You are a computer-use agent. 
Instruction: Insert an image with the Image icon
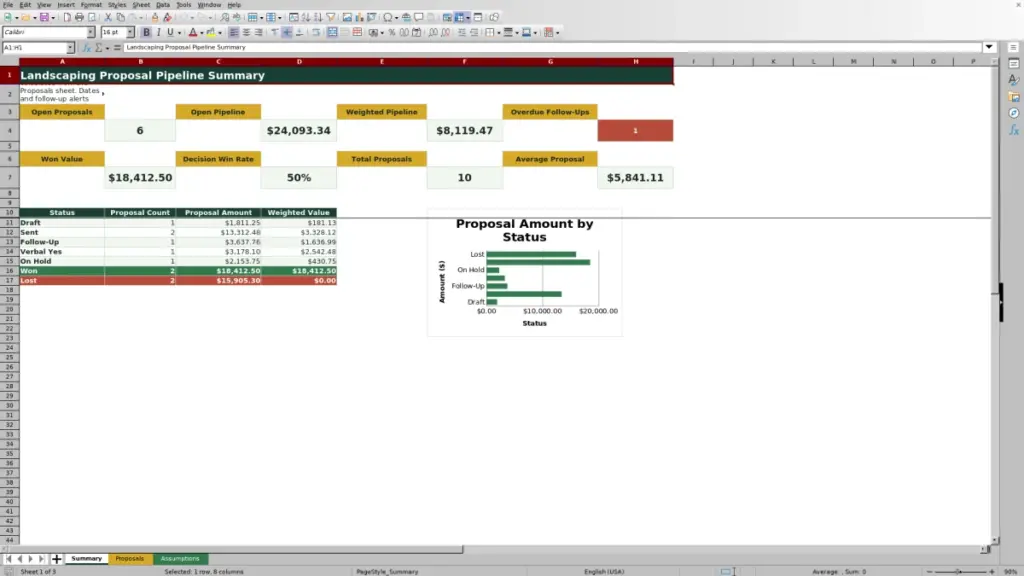tap(347, 17)
